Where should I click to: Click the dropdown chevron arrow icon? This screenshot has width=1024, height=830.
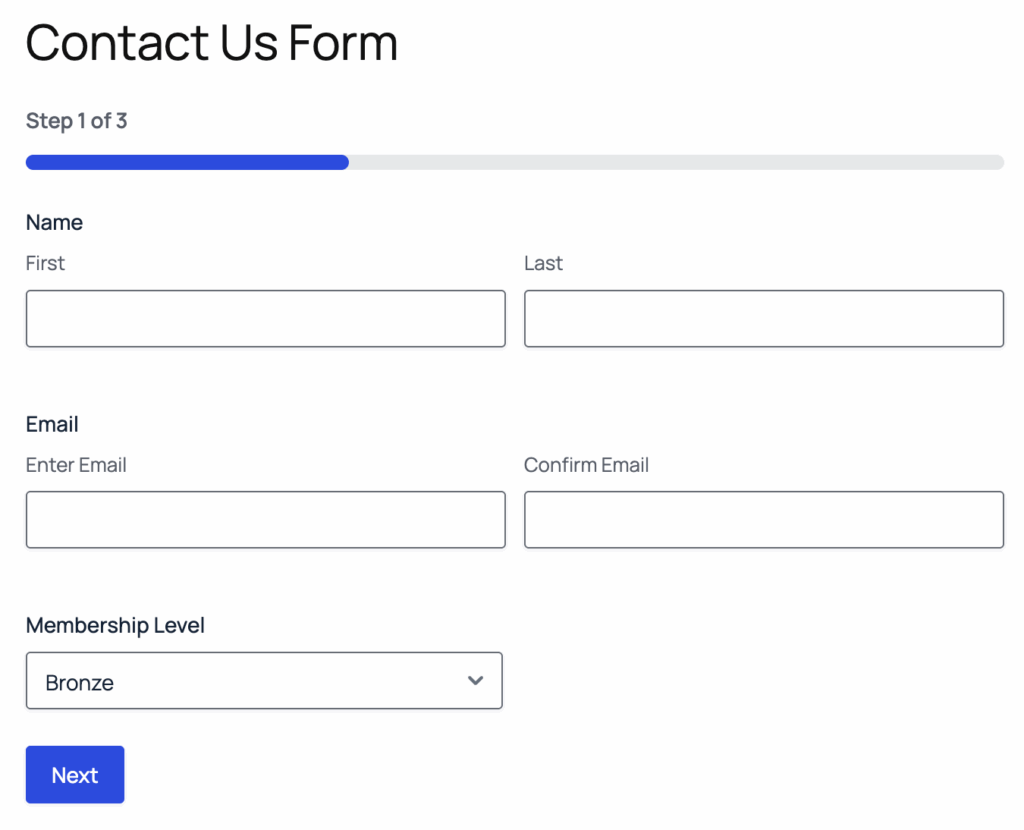coord(476,681)
